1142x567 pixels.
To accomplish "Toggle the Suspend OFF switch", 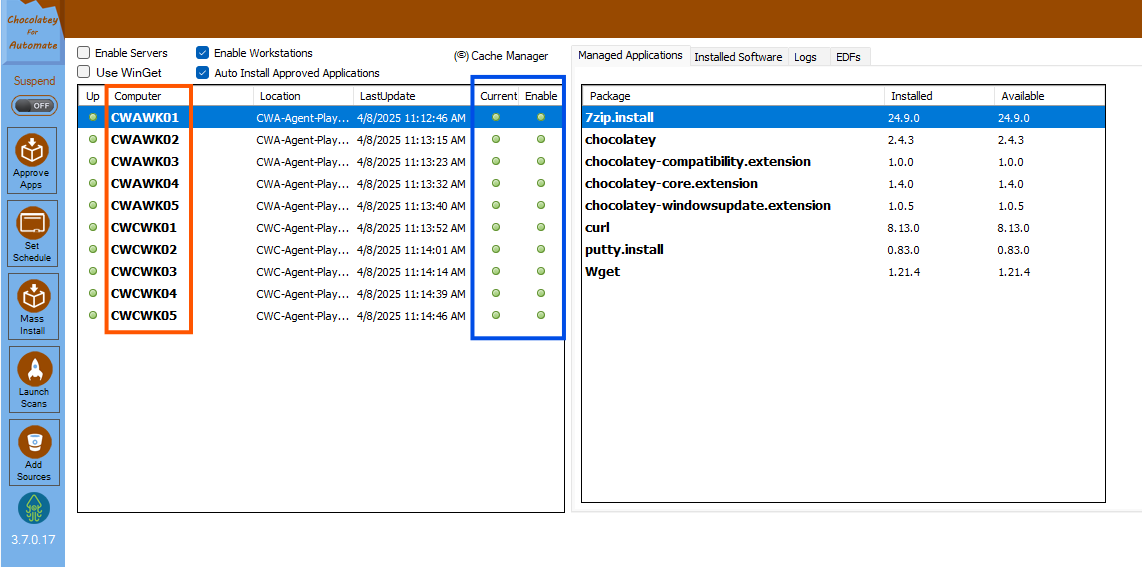I will pyautogui.click(x=34, y=105).
